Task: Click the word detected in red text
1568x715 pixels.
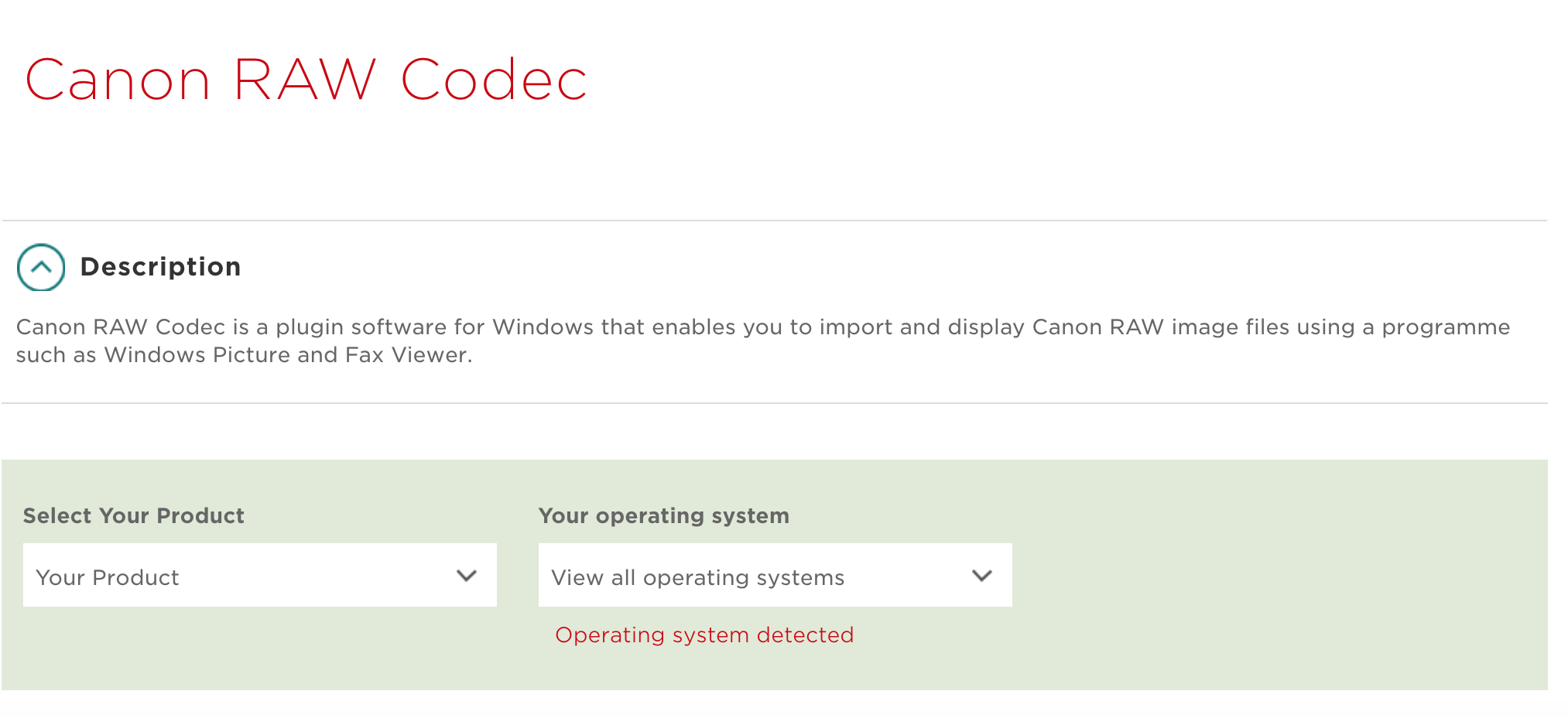Action: pyautogui.click(x=805, y=635)
